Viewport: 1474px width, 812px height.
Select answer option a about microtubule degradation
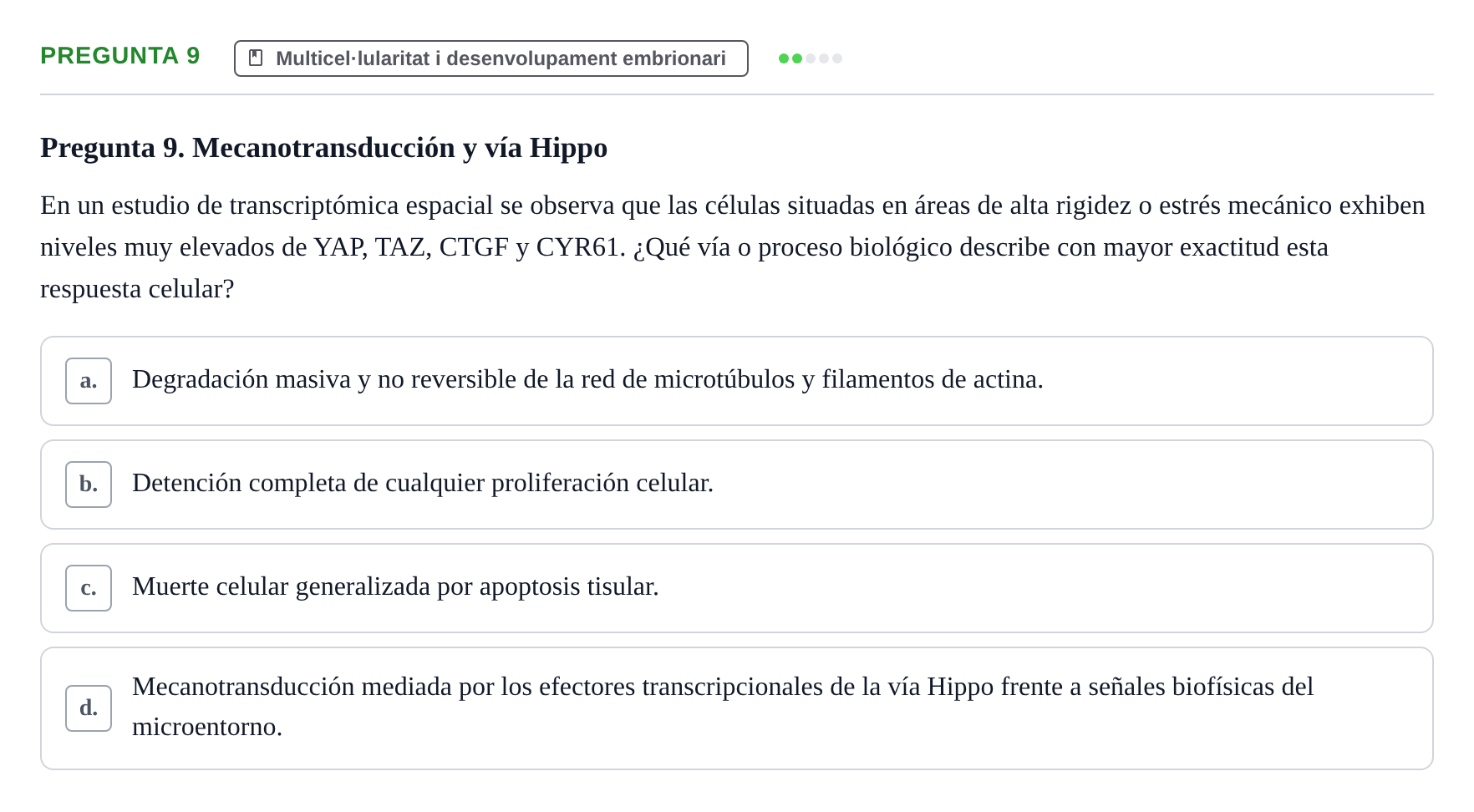tap(736, 381)
